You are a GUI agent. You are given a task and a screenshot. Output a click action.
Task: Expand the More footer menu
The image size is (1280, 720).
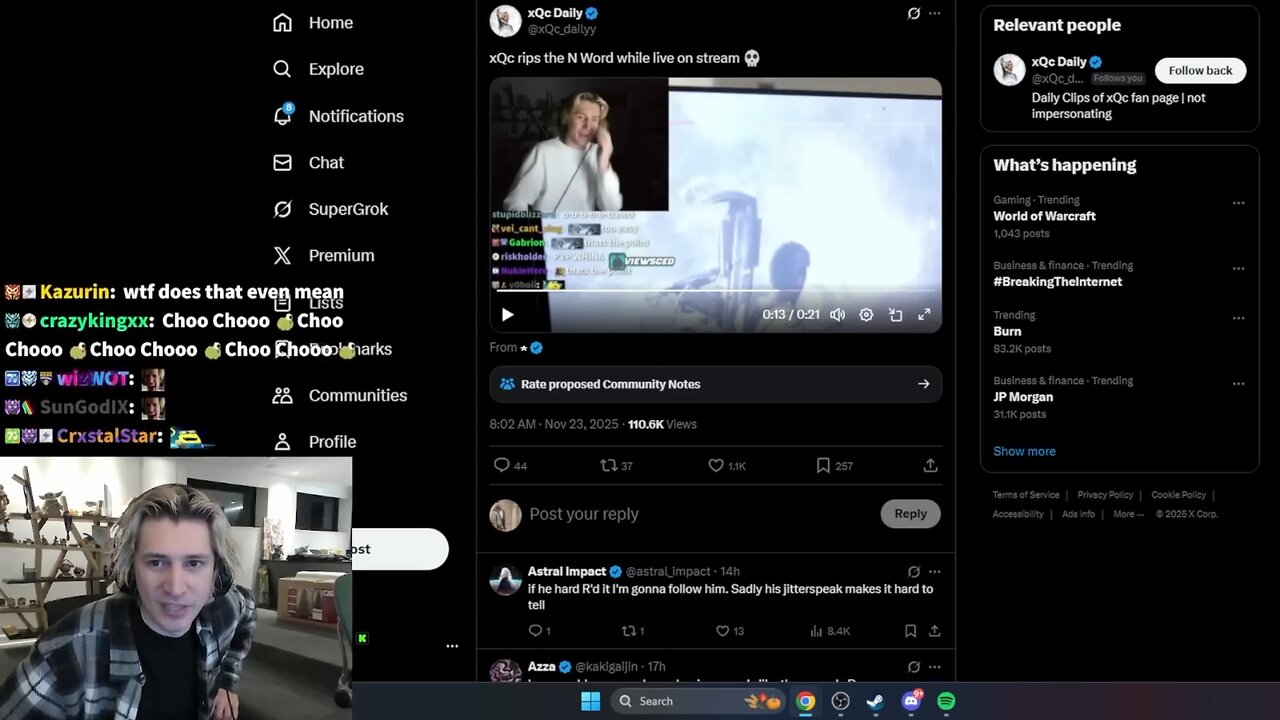click(1127, 514)
